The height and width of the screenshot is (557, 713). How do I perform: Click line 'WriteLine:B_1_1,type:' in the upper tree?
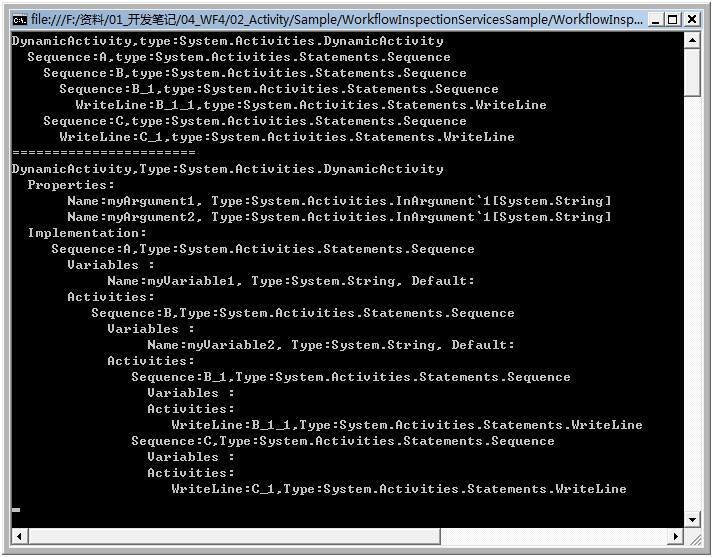pos(311,105)
